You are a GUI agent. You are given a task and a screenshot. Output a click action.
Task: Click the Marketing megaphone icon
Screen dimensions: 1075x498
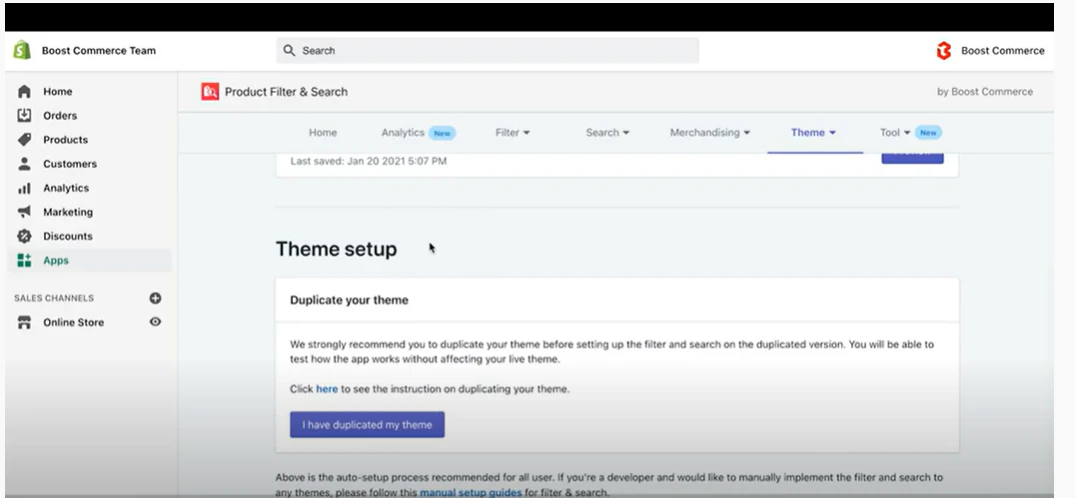coord(24,212)
